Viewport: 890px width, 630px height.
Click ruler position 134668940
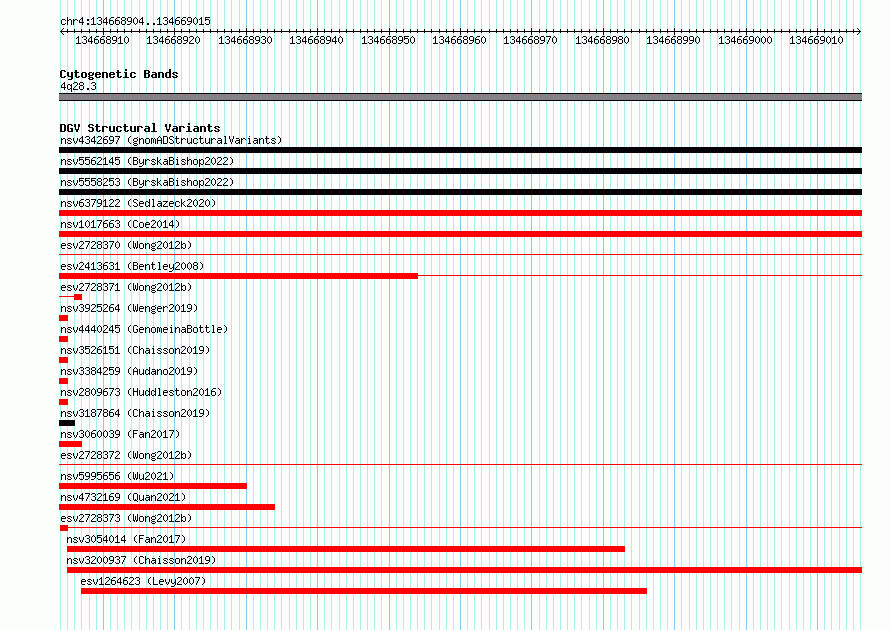(316, 40)
